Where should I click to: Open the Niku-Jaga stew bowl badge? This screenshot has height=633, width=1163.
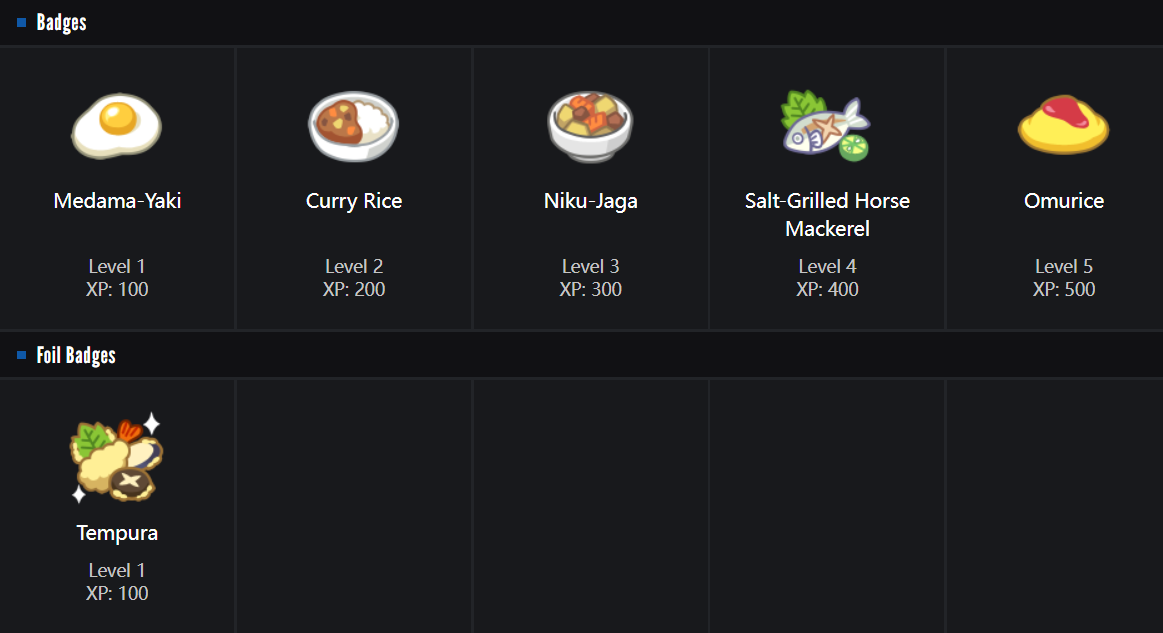[x=590, y=125]
